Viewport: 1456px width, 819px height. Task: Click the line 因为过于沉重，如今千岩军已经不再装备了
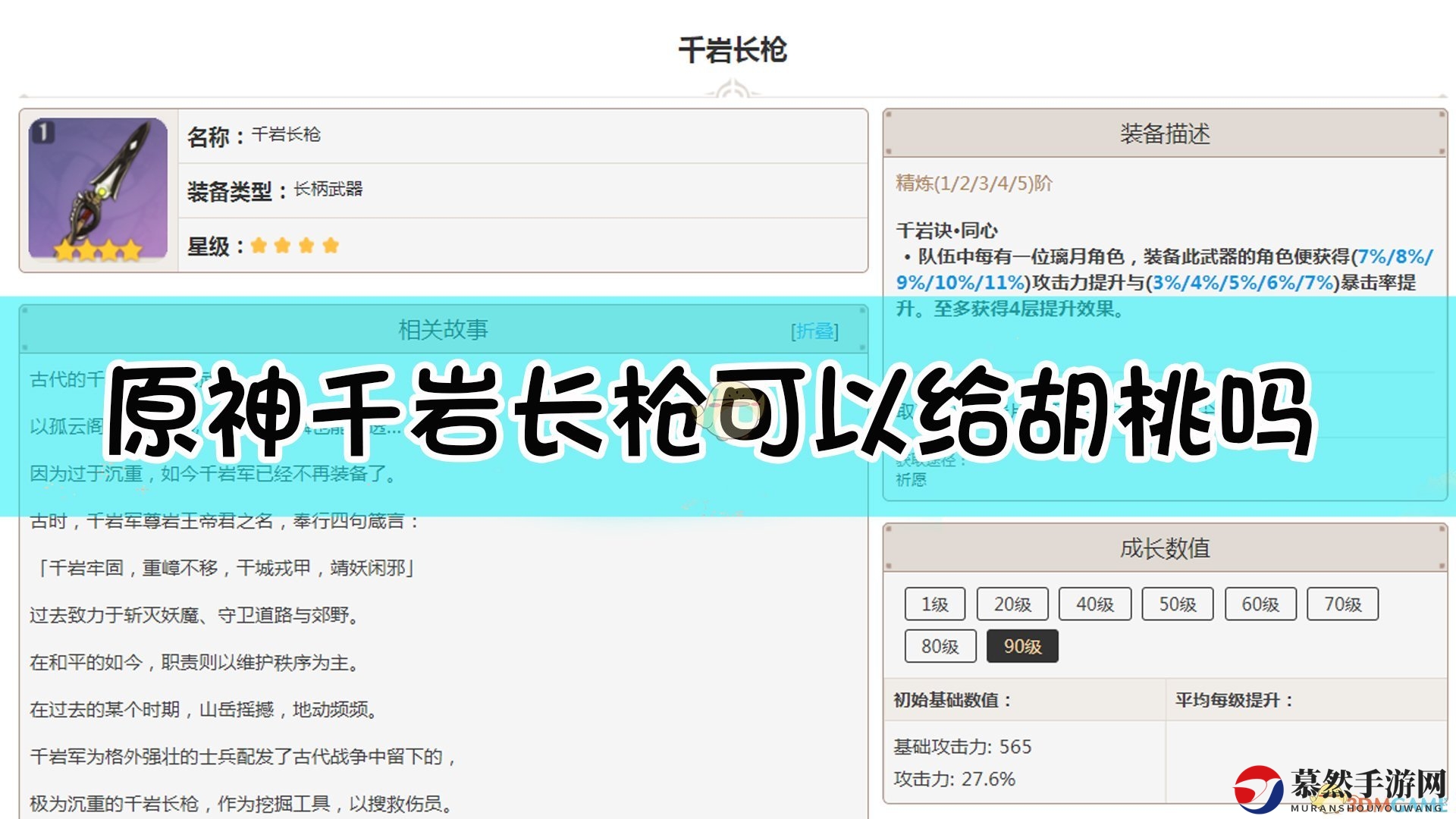point(213,474)
